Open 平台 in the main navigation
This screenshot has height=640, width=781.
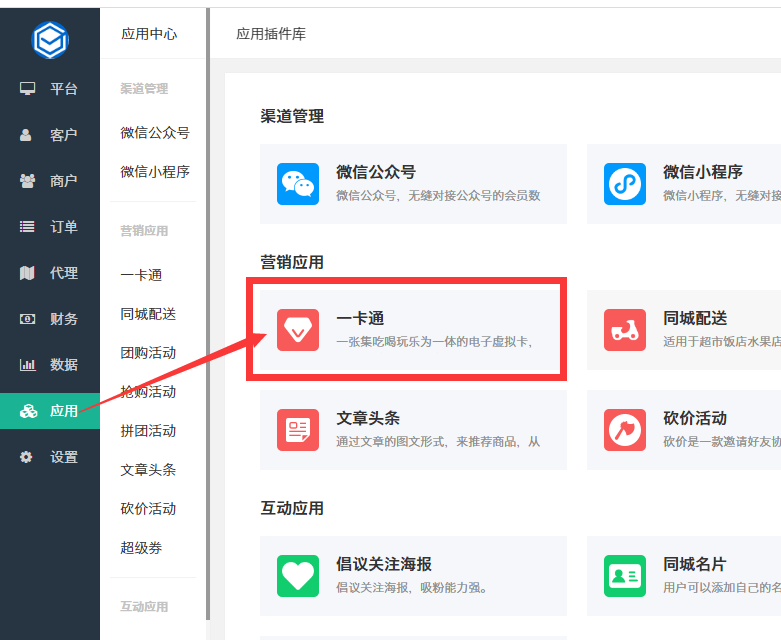click(x=50, y=89)
